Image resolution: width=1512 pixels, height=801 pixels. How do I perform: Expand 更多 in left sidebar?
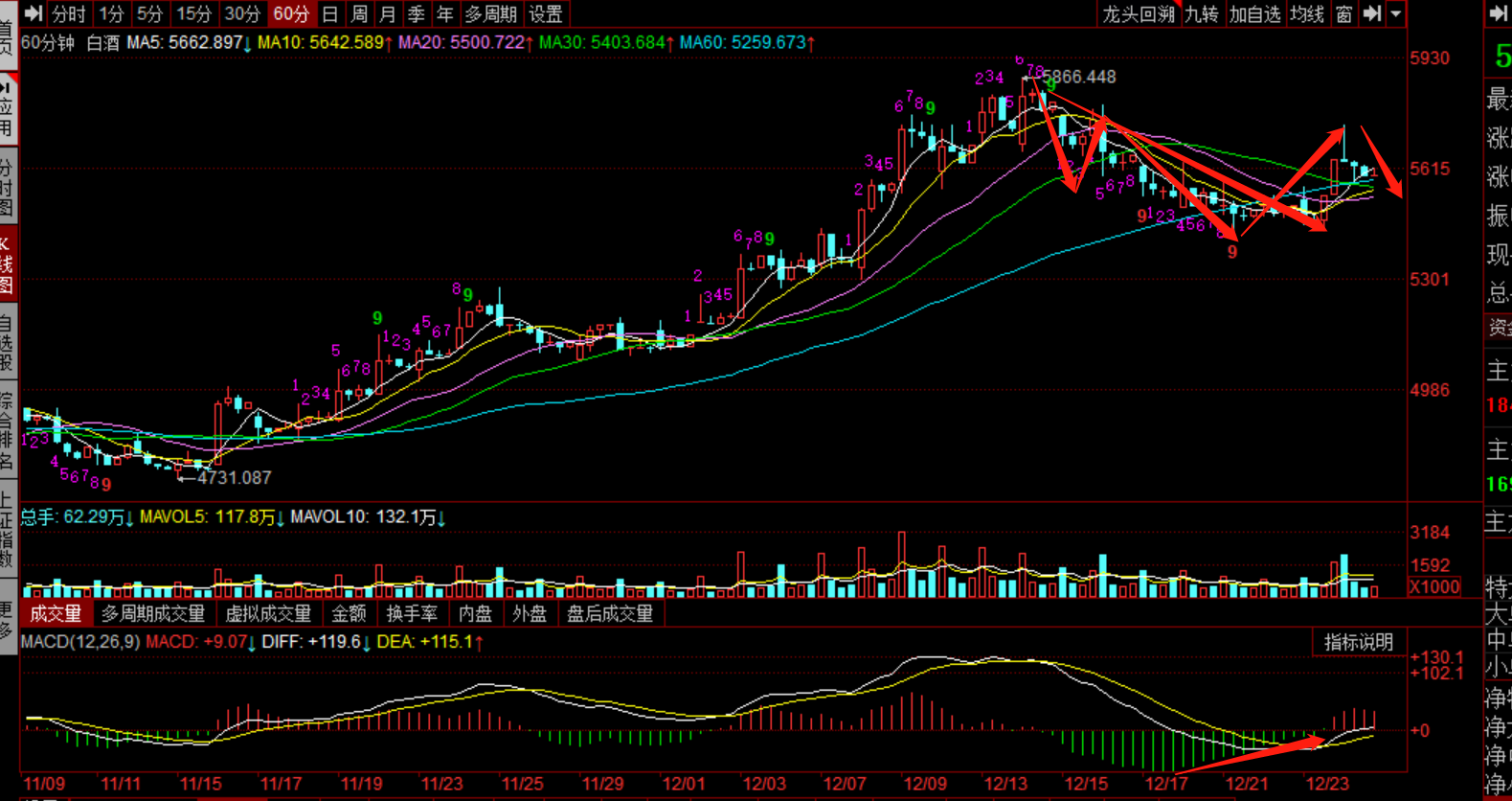tap(8, 619)
